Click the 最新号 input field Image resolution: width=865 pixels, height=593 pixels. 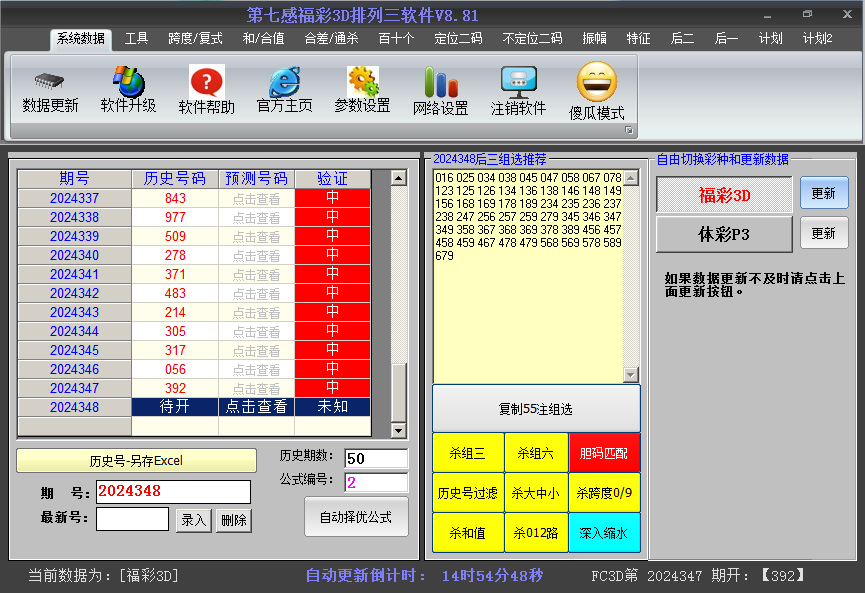132,519
